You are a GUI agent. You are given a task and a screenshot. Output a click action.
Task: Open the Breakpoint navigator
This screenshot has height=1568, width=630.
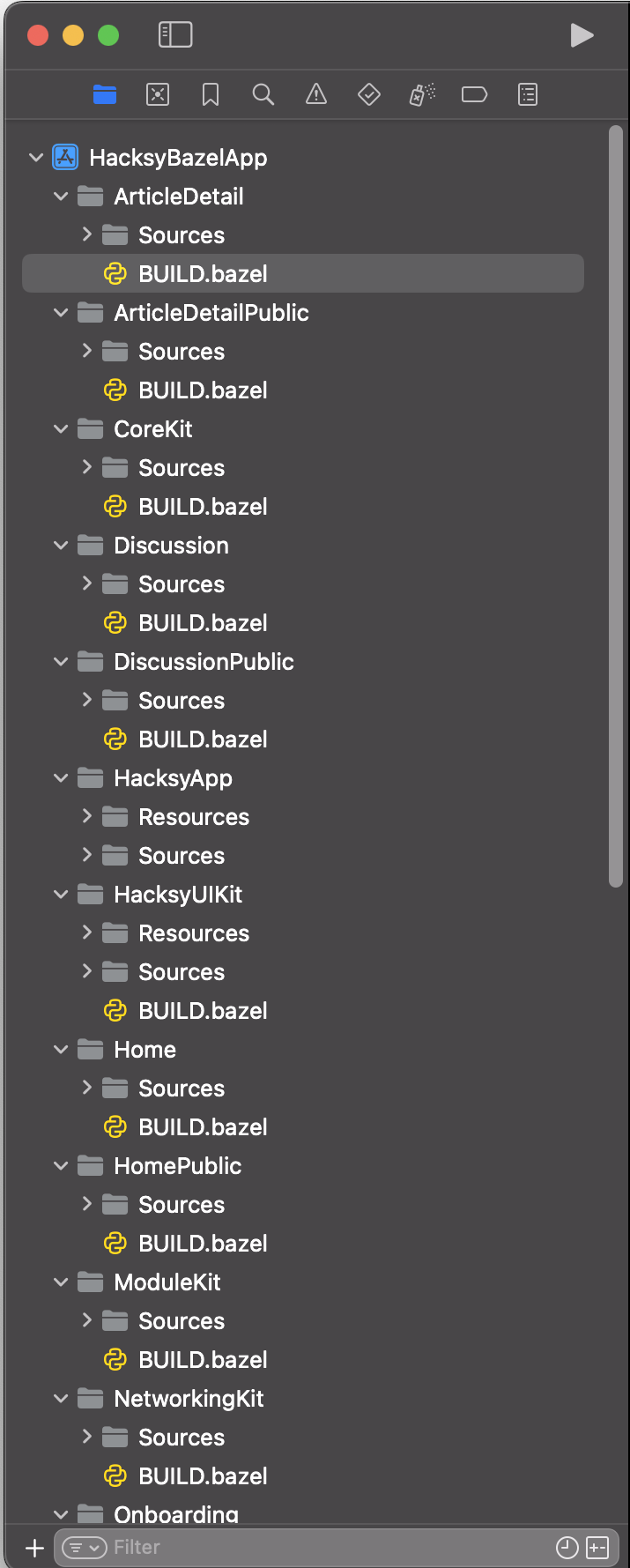click(474, 94)
